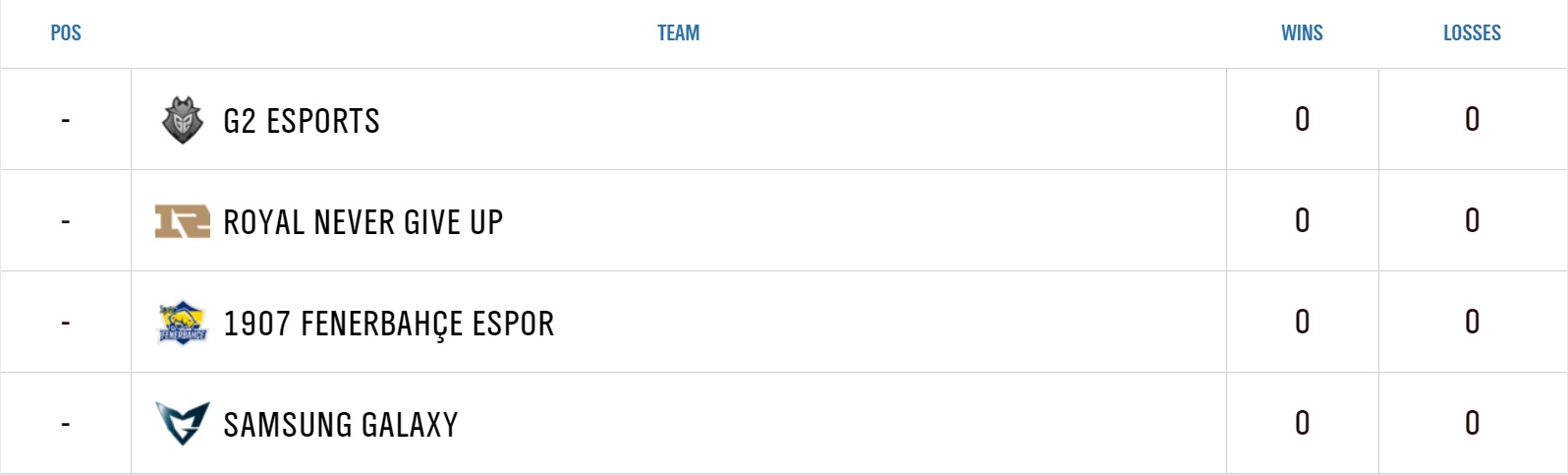Click the position dash in G2 Esports row
Screen dimensions: 1568x475
(66, 121)
